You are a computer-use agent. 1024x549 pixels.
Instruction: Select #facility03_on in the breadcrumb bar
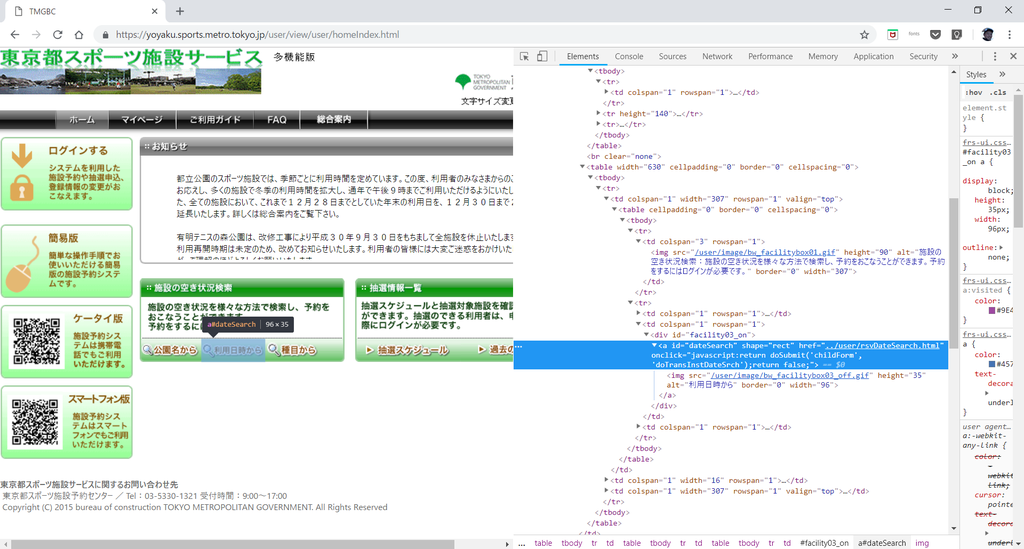coord(824,543)
